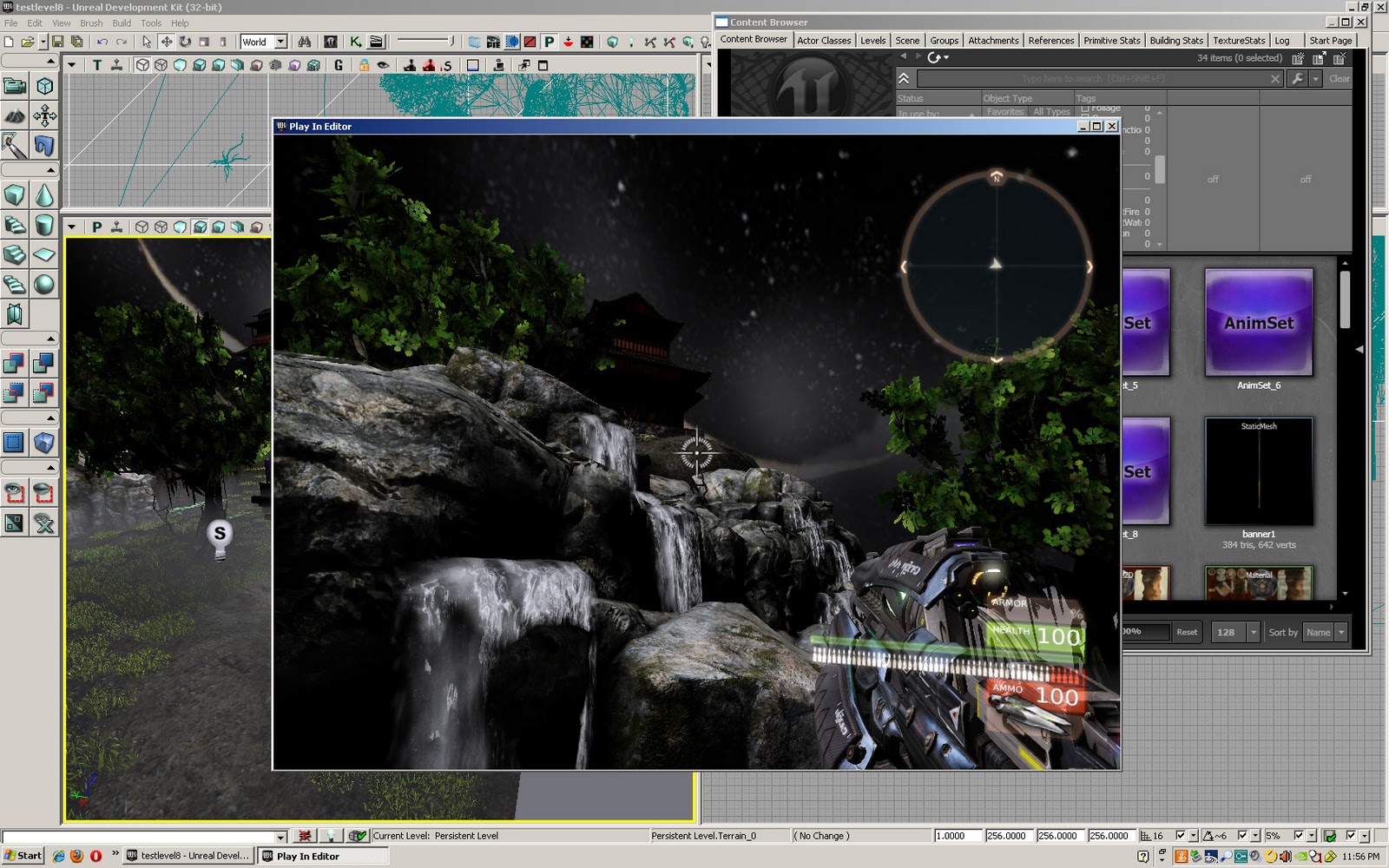Image resolution: width=1389 pixels, height=868 pixels.
Task: Click the Opera browser quick launch icon
Action: tap(95, 856)
